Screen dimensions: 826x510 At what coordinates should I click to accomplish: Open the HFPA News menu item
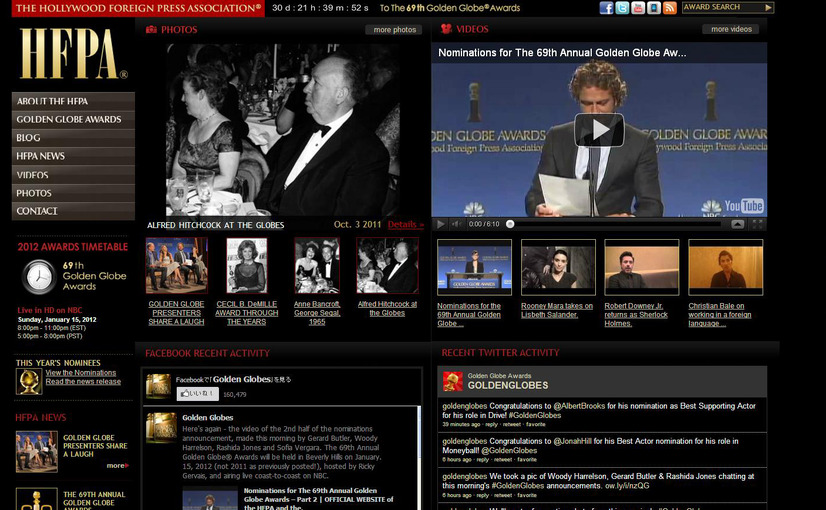point(73,156)
